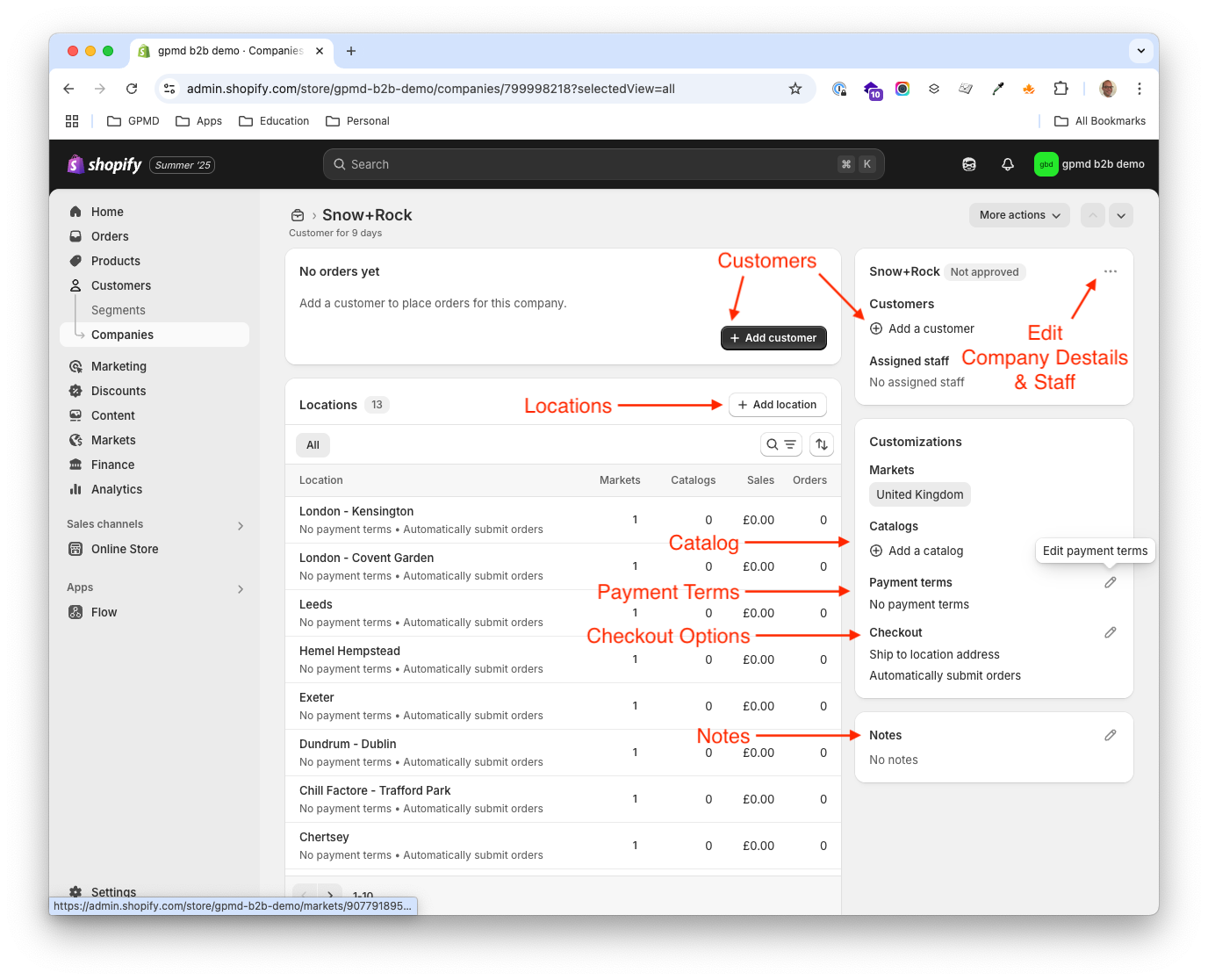1208x980 pixels.
Task: Click the Add location button
Action: point(778,405)
